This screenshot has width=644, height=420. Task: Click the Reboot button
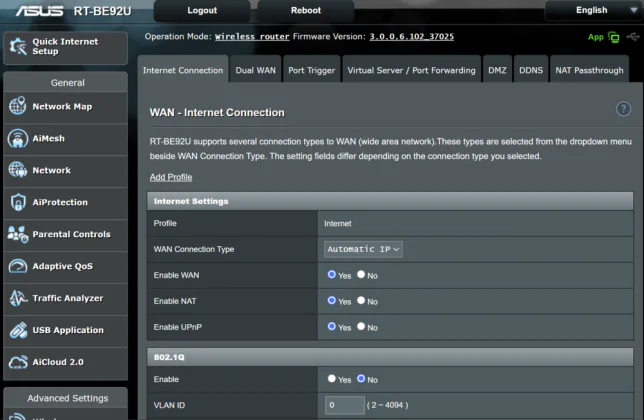pos(306,10)
